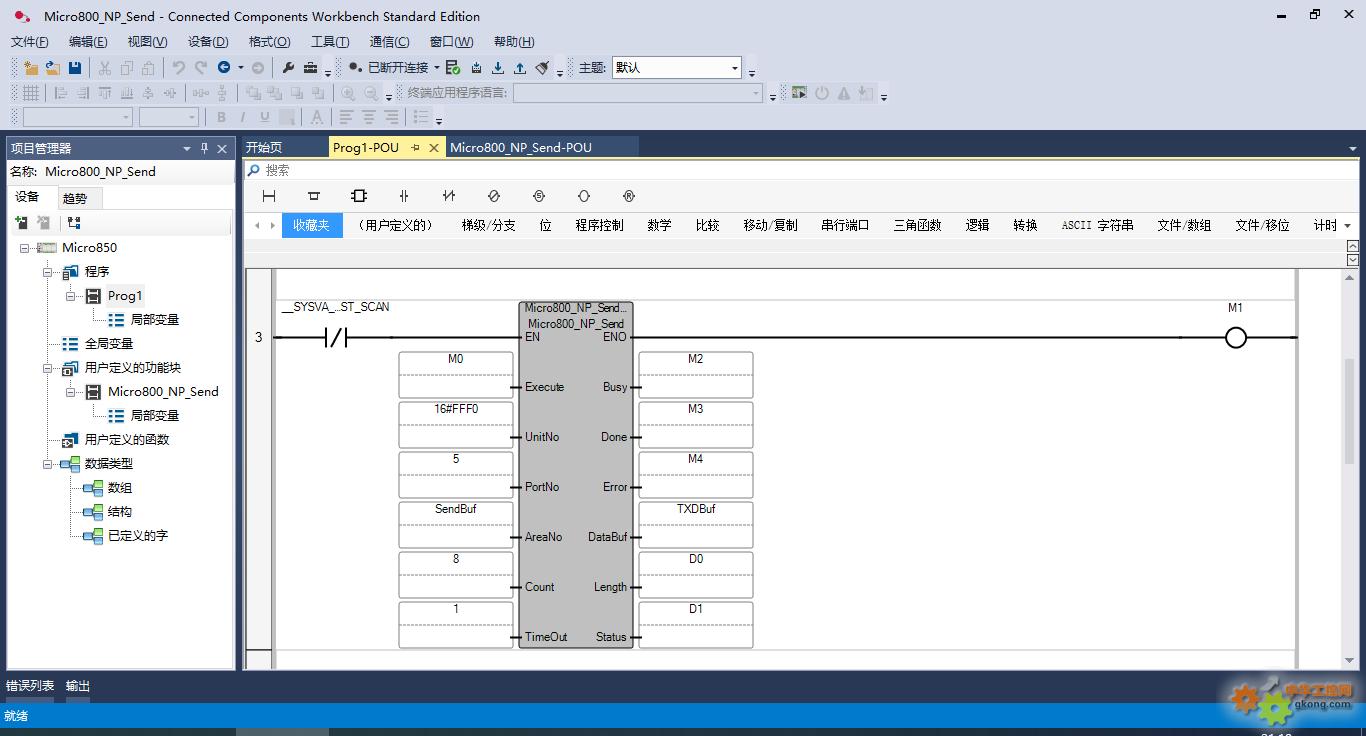Viewport: 1366px width, 736px height.
Task: Insert a direct contact icon
Action: click(404, 196)
